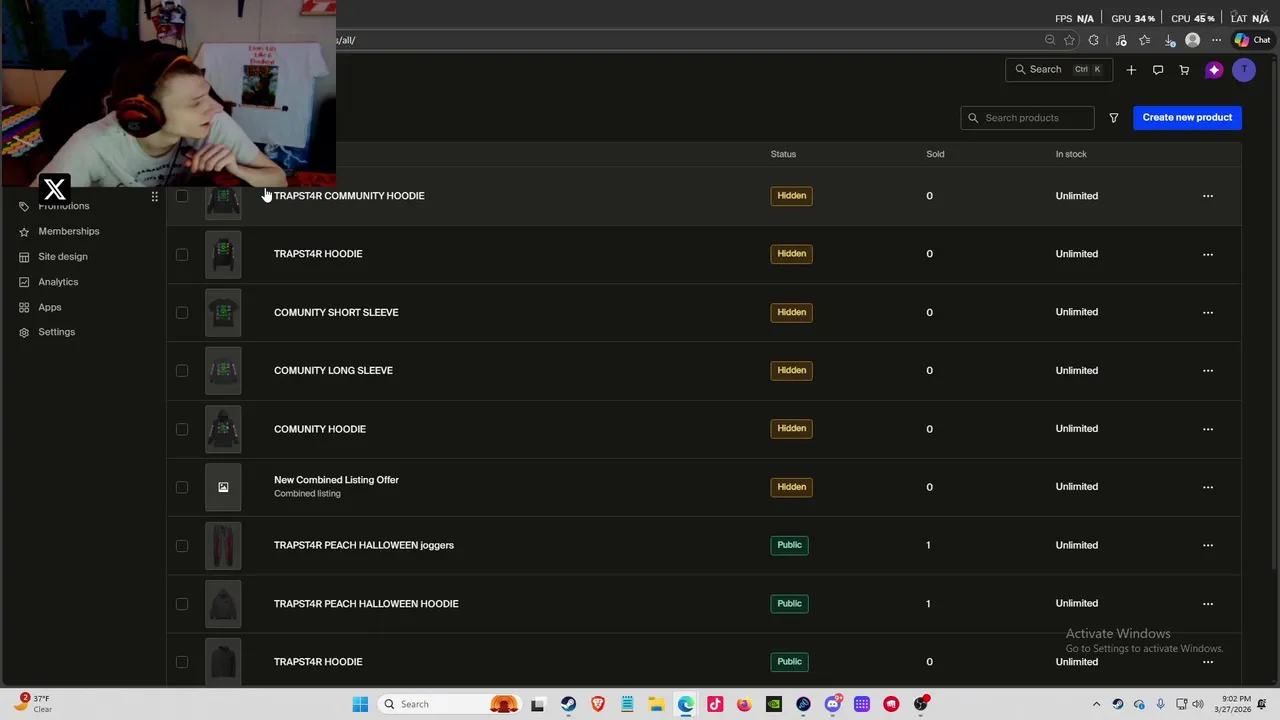Click the plus icon in store header
The height and width of the screenshot is (720, 1280).
(1131, 70)
